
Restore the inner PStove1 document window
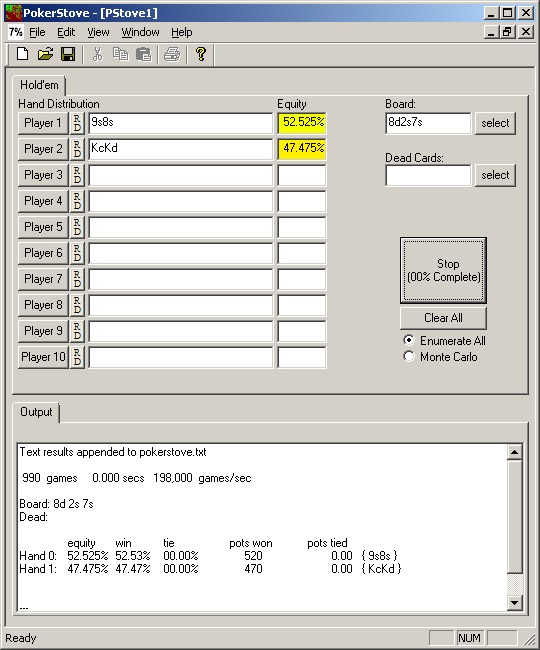tap(507, 32)
